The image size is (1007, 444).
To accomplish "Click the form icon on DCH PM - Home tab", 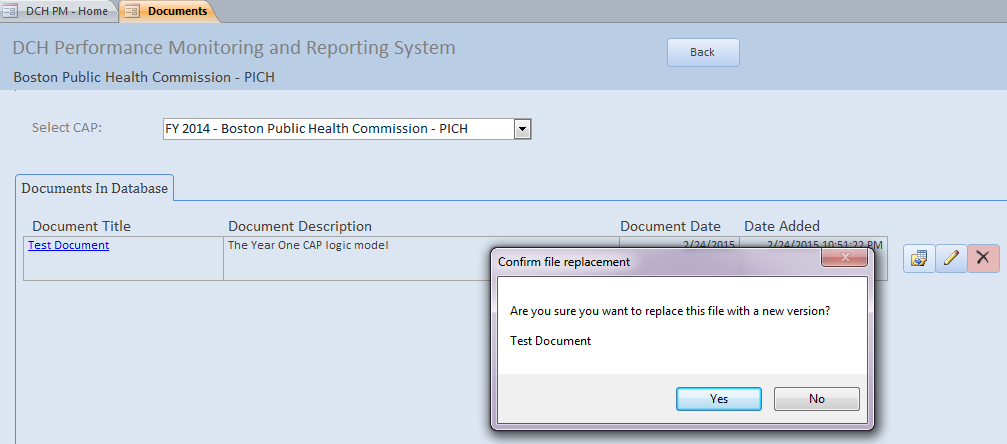I will [13, 11].
